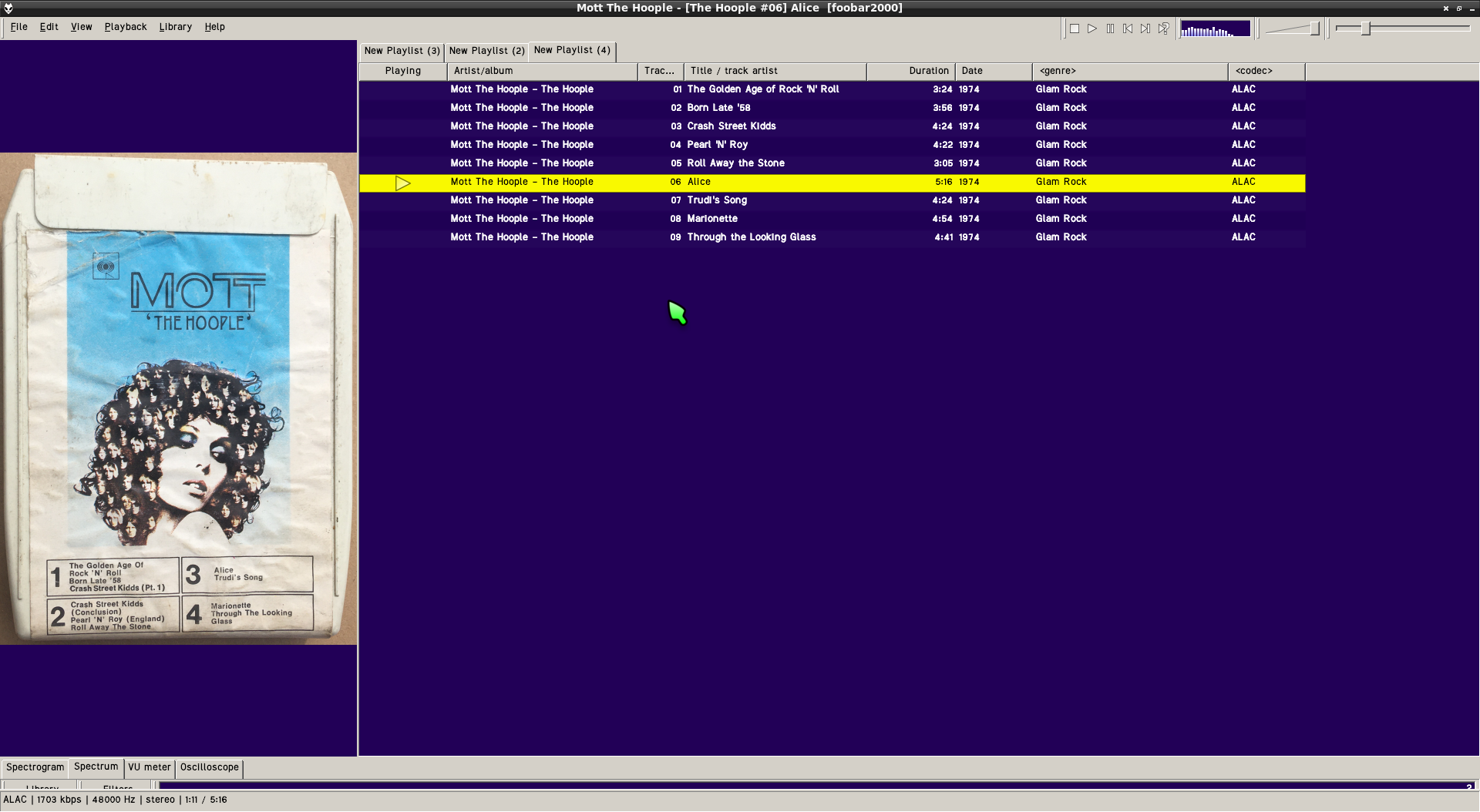The width and height of the screenshot is (1480, 812).
Task: Select the track Roll Away the Stone
Action: click(832, 163)
